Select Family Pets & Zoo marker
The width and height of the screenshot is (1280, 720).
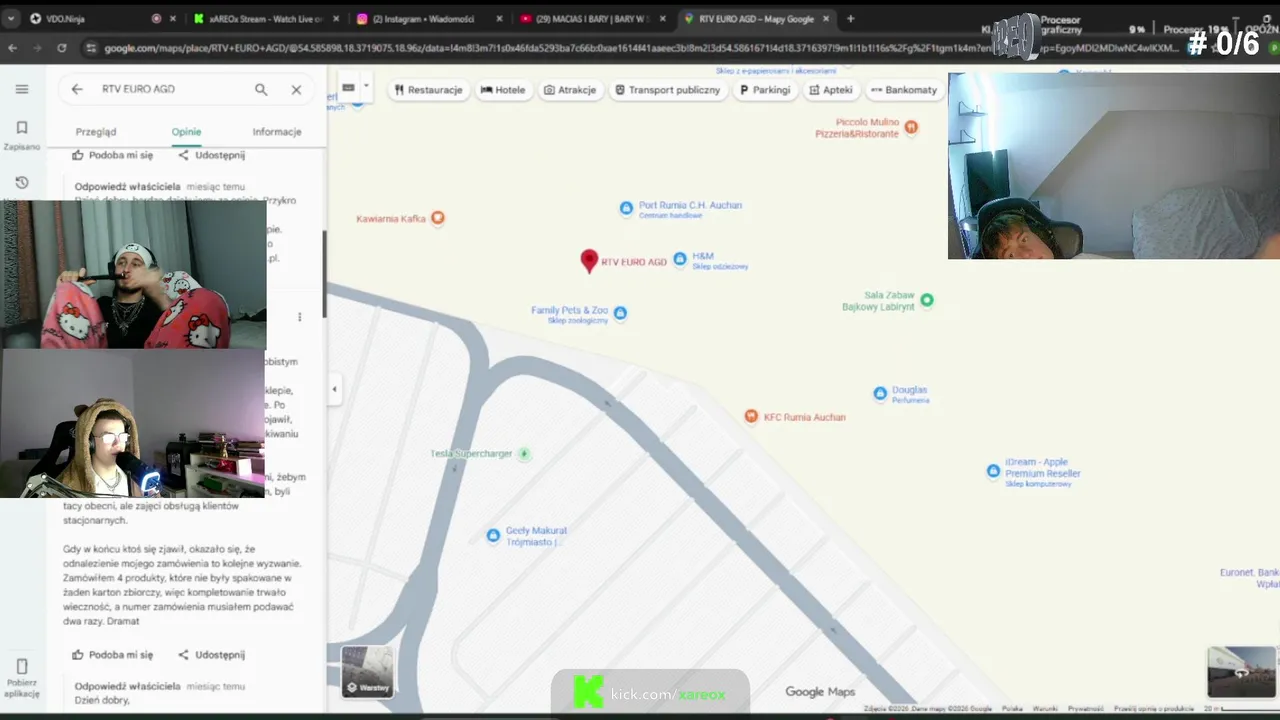[620, 313]
